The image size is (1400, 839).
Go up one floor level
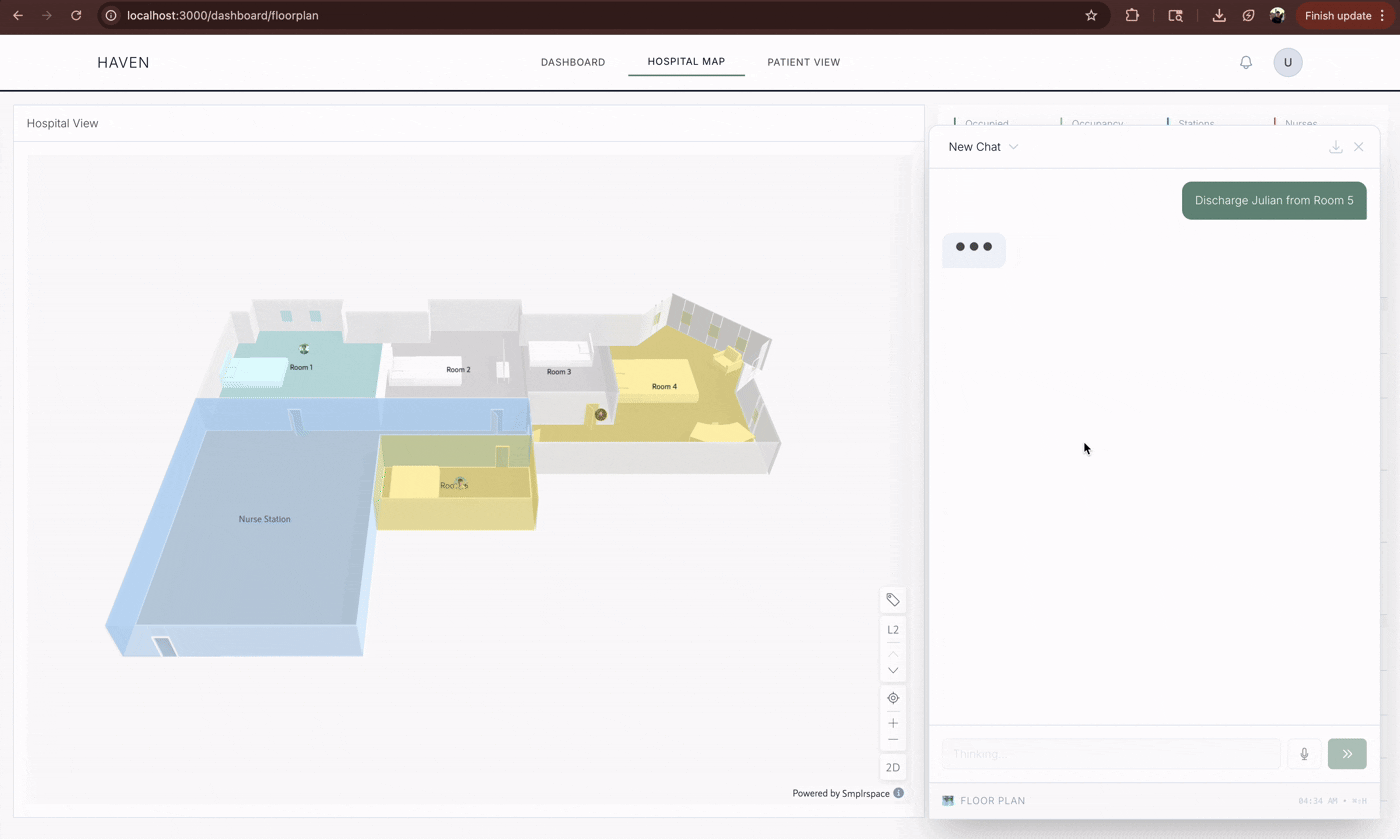[893, 654]
